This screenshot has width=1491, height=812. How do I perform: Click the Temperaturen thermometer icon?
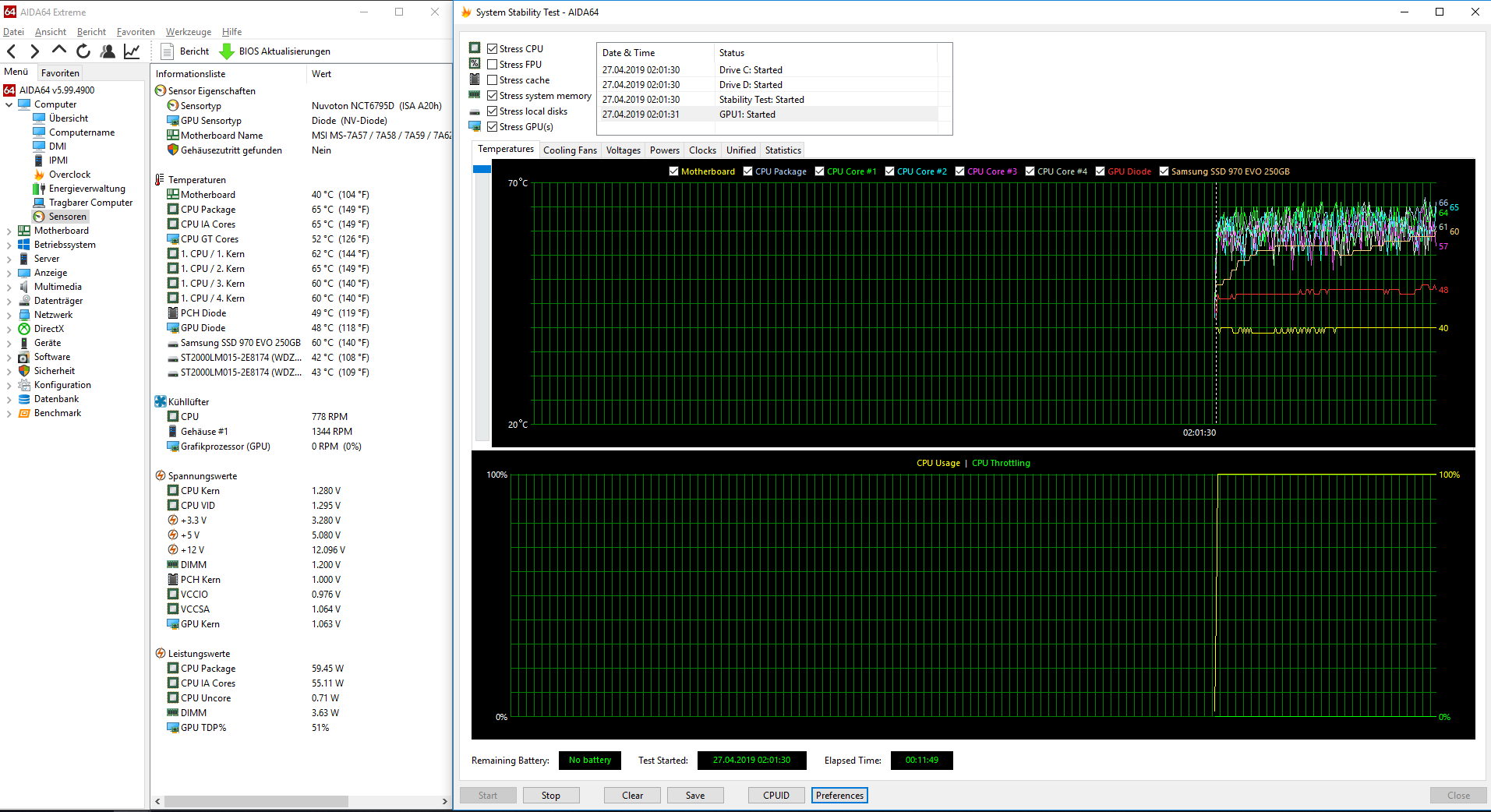tap(160, 180)
